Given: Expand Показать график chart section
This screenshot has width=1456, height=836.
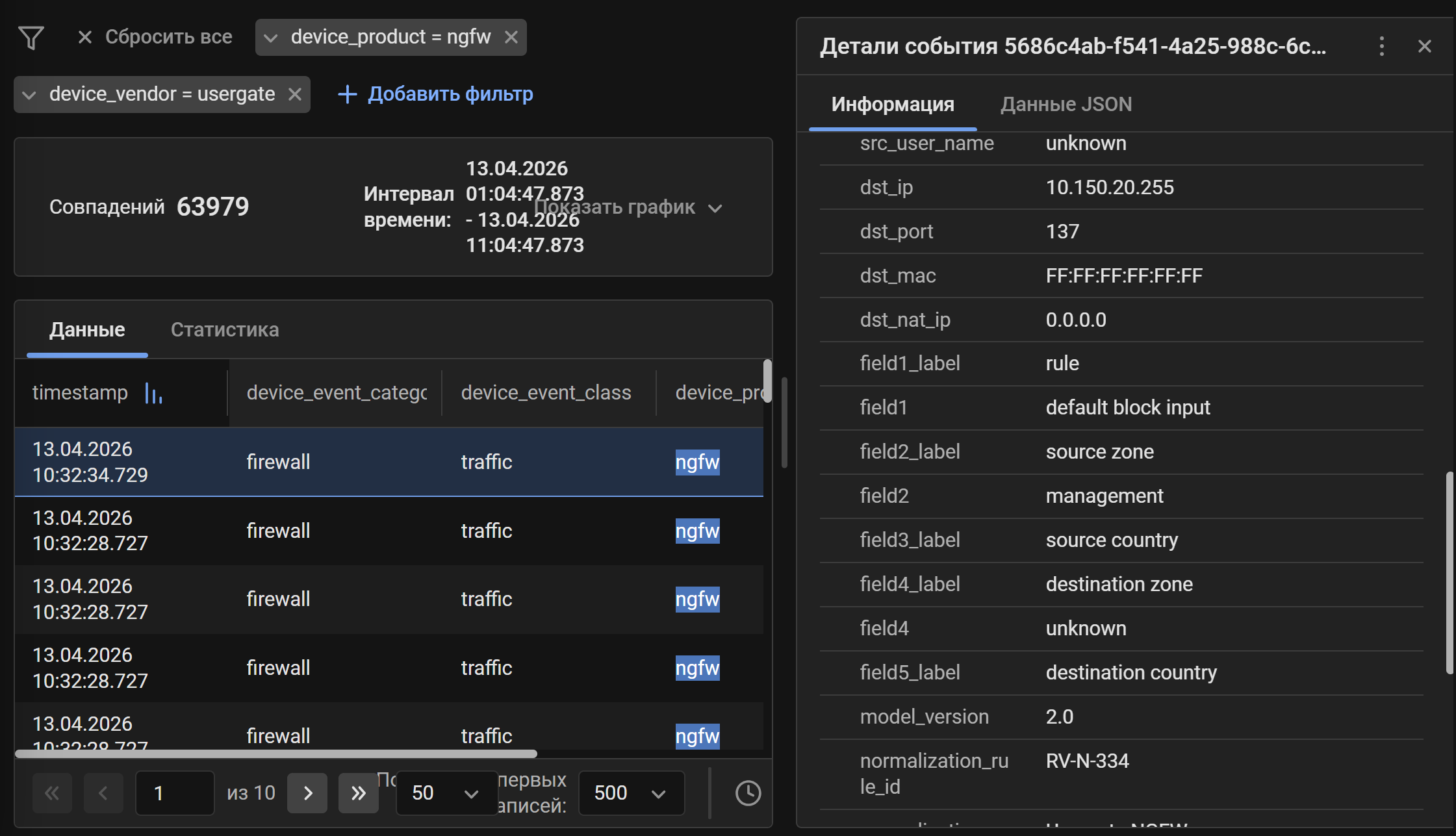Looking at the screenshot, I should point(628,207).
